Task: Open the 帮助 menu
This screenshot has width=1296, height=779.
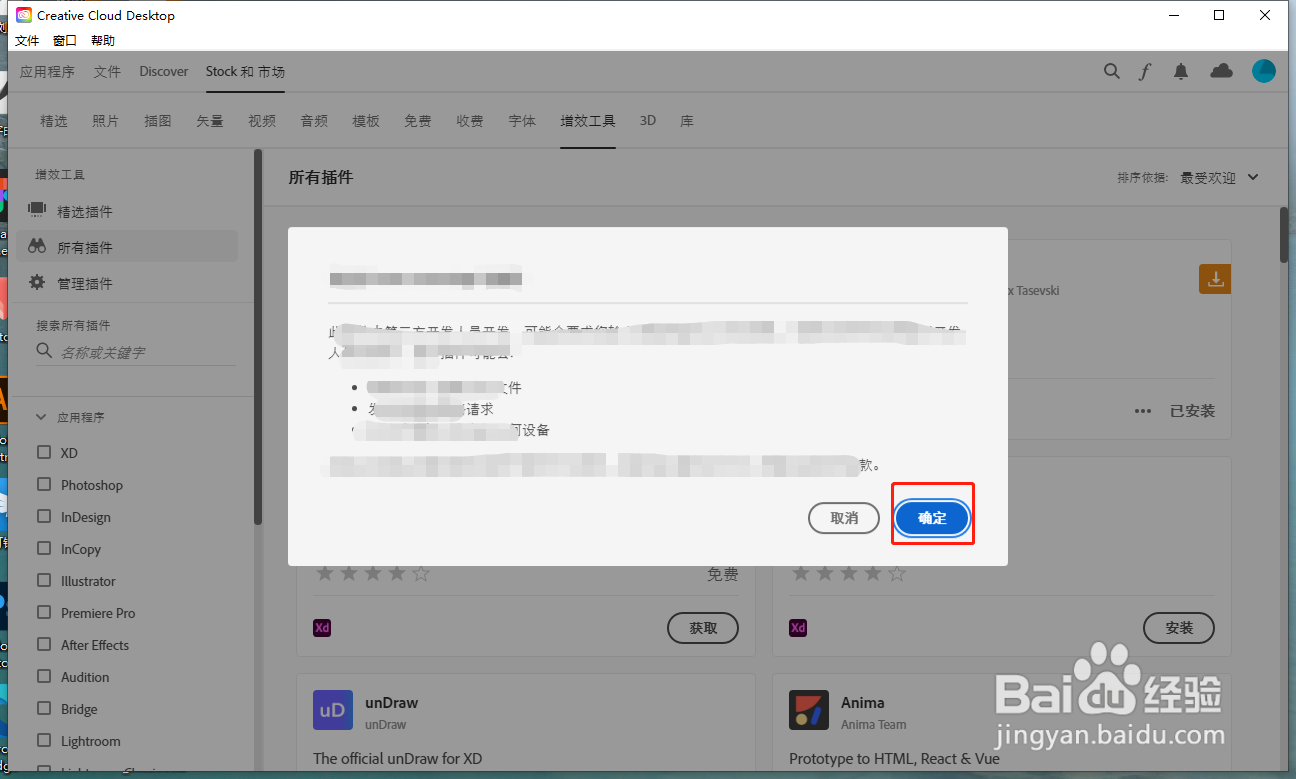Action: (103, 41)
